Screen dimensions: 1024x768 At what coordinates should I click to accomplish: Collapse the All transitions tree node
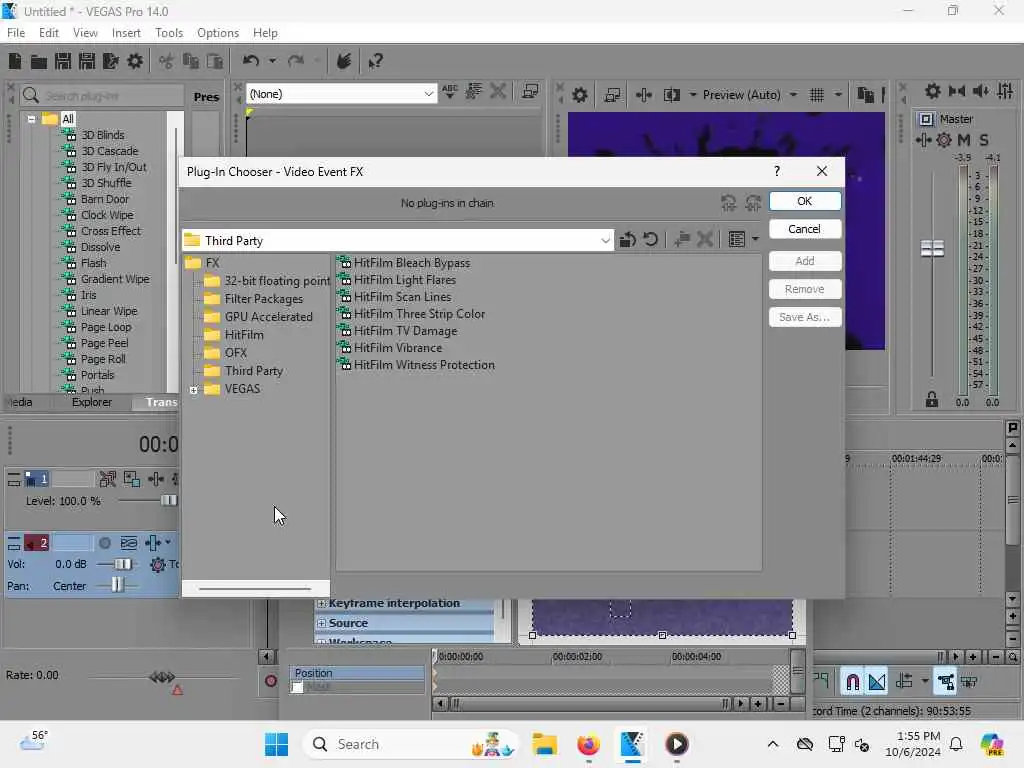31,120
